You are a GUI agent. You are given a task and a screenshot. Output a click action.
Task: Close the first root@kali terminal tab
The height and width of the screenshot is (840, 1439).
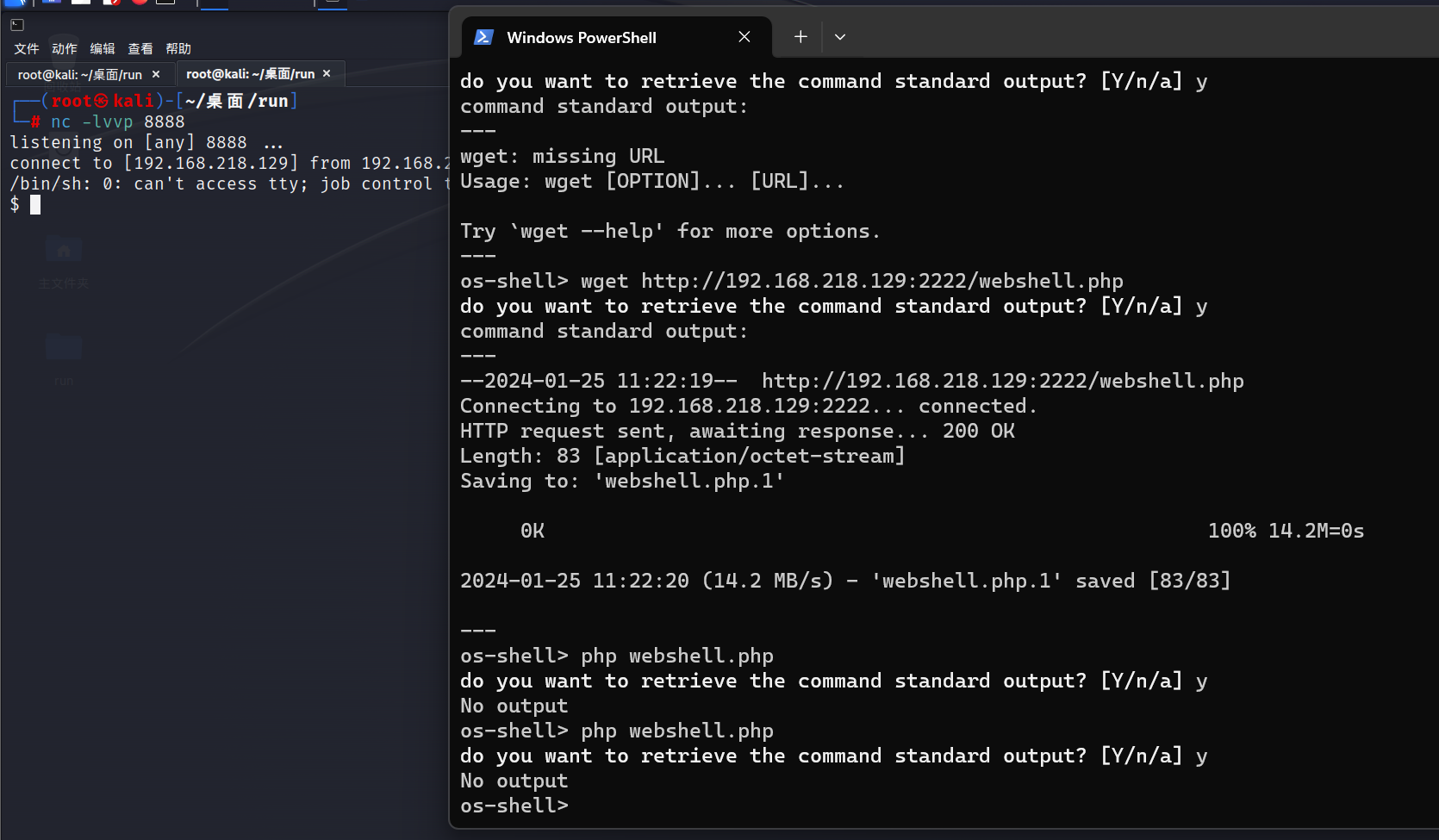coord(156,75)
